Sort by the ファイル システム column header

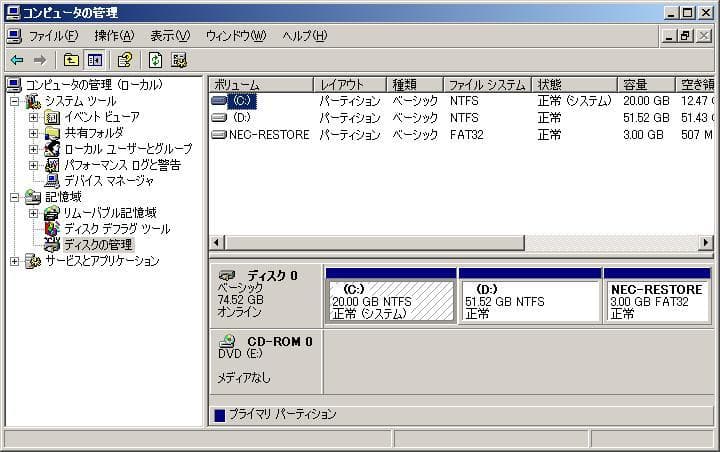(x=487, y=85)
